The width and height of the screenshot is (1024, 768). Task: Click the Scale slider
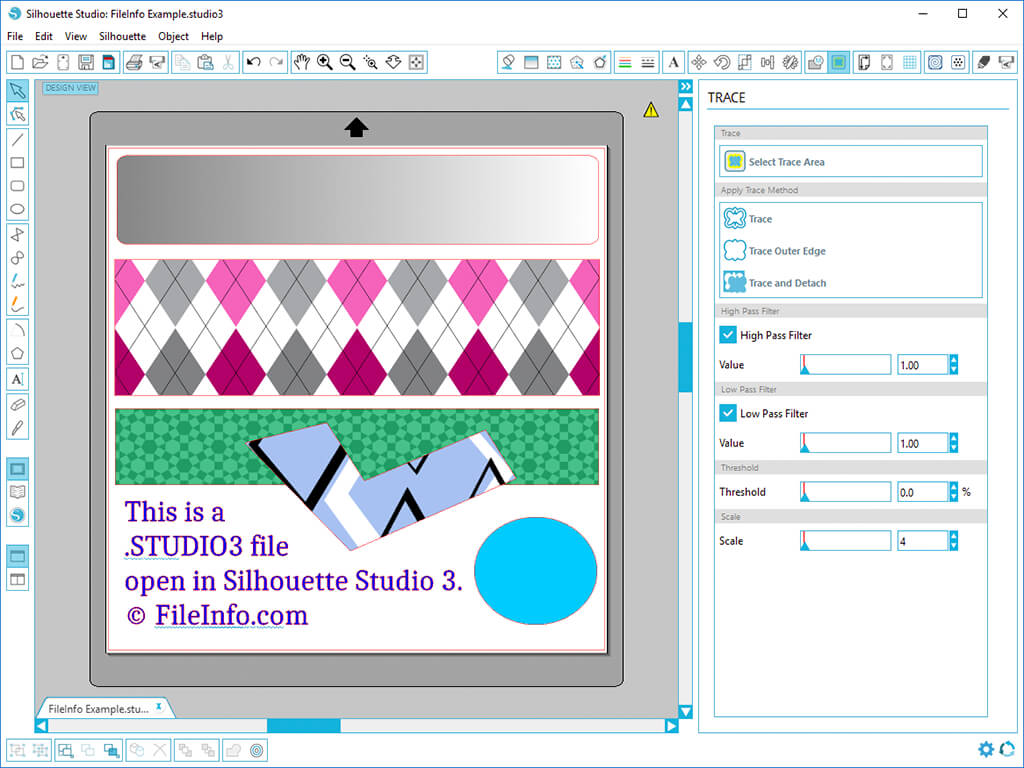tap(845, 541)
